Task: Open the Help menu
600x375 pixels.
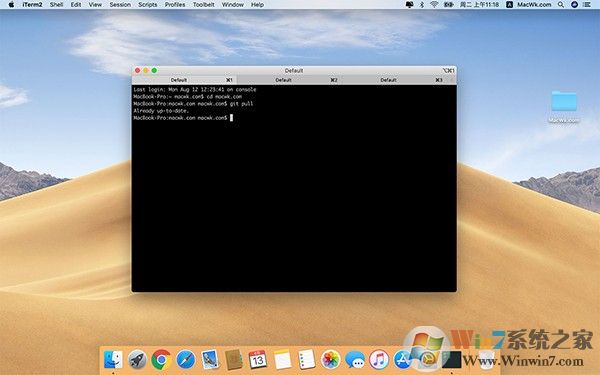Action: [x=258, y=5]
